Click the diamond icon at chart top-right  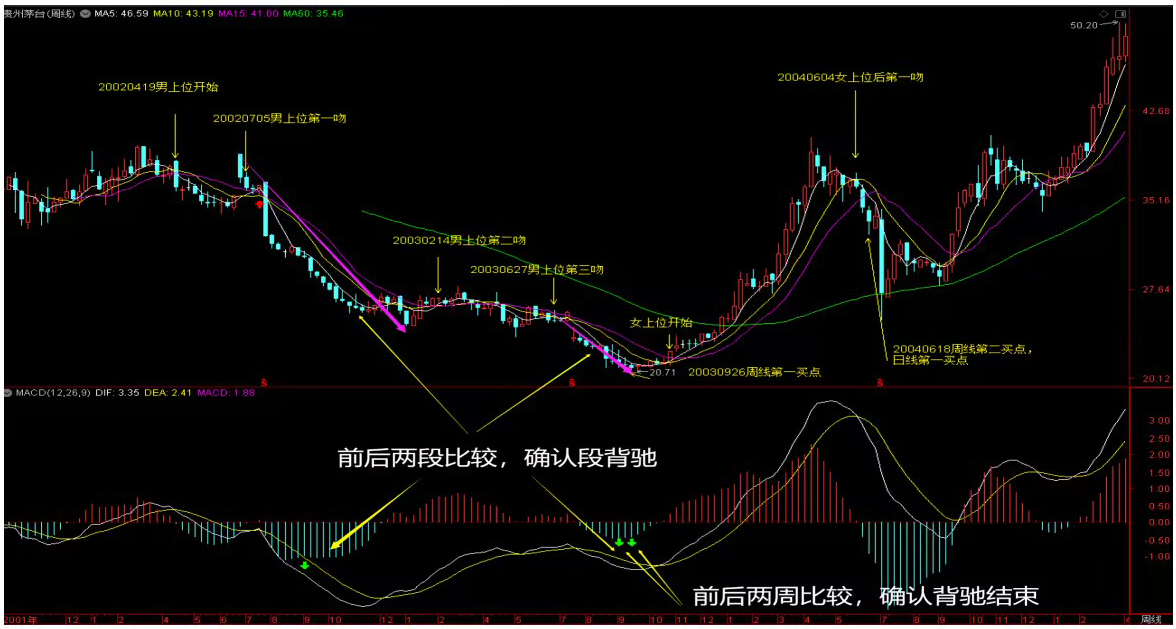click(1106, 13)
